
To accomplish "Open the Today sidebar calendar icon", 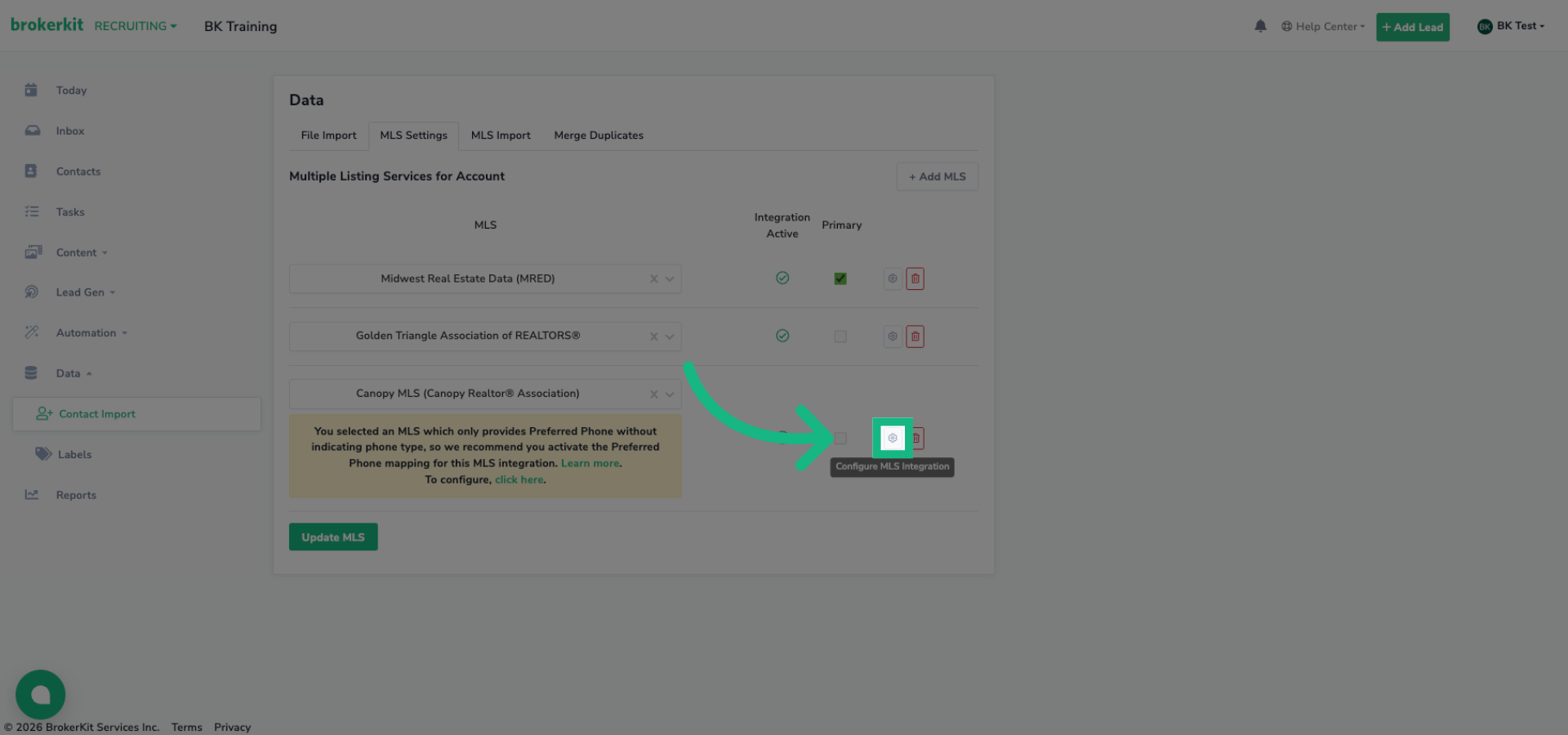I will [x=31, y=90].
